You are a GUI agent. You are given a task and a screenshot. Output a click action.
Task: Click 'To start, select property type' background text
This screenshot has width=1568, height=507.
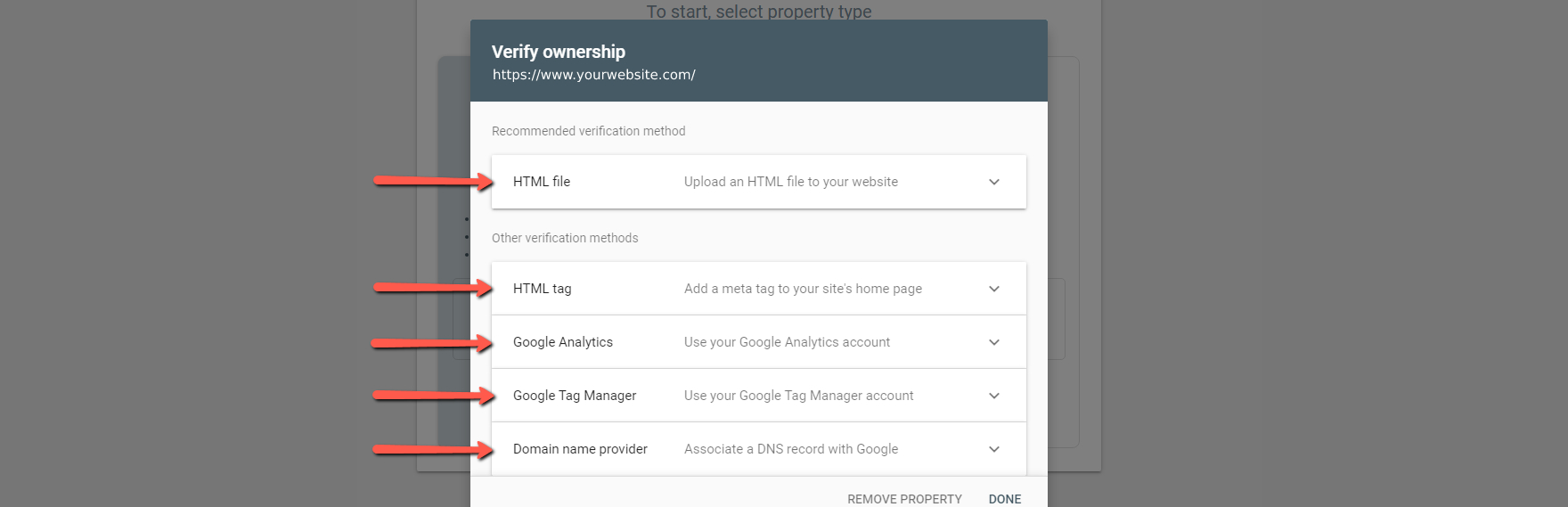759,11
